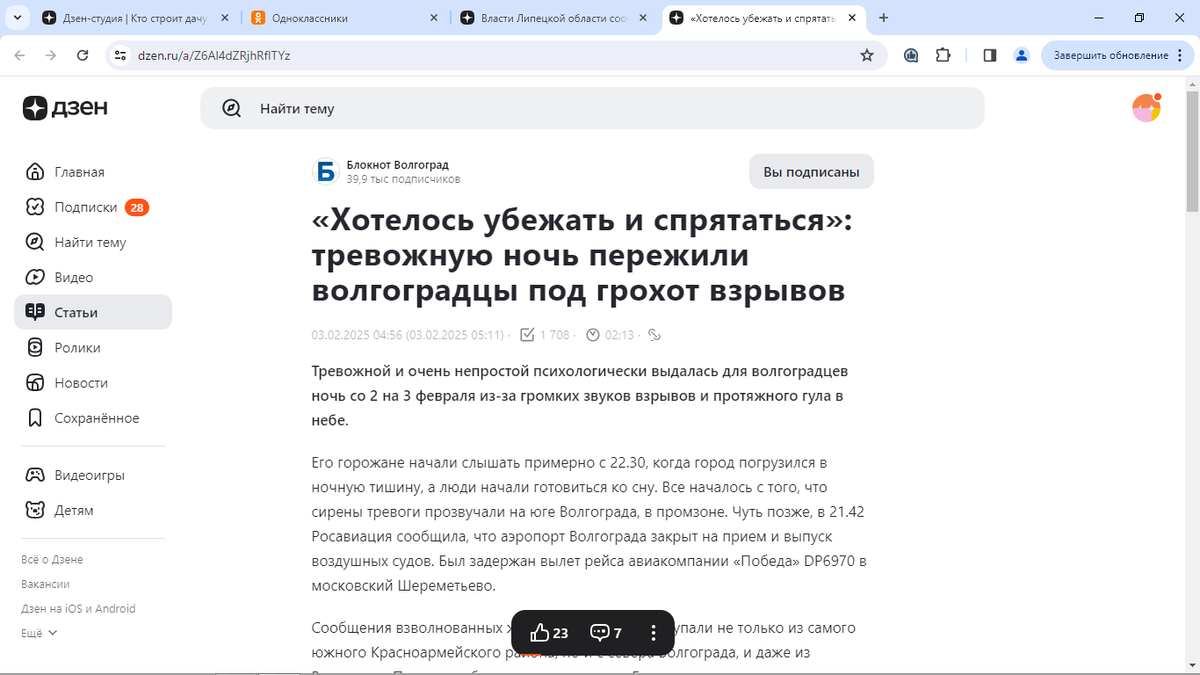Open Видеоигры gamepad icon
Image resolution: width=1200 pixels, height=675 pixels.
click(x=35, y=475)
